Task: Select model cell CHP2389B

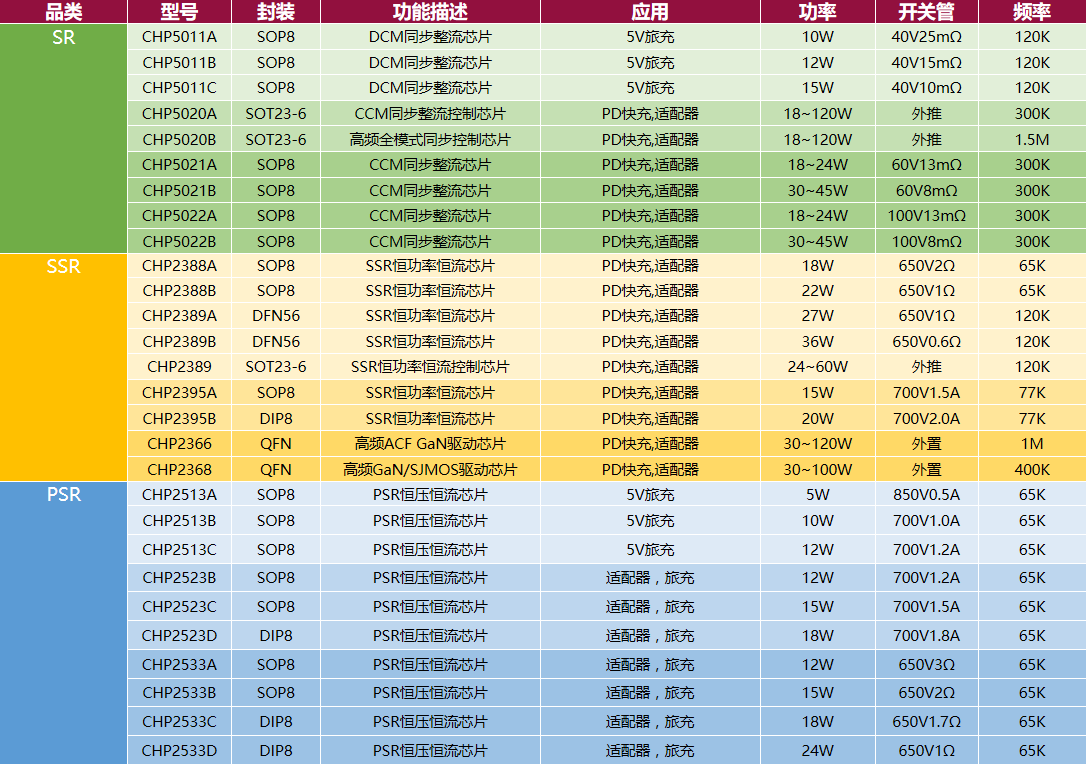Action: tap(180, 342)
